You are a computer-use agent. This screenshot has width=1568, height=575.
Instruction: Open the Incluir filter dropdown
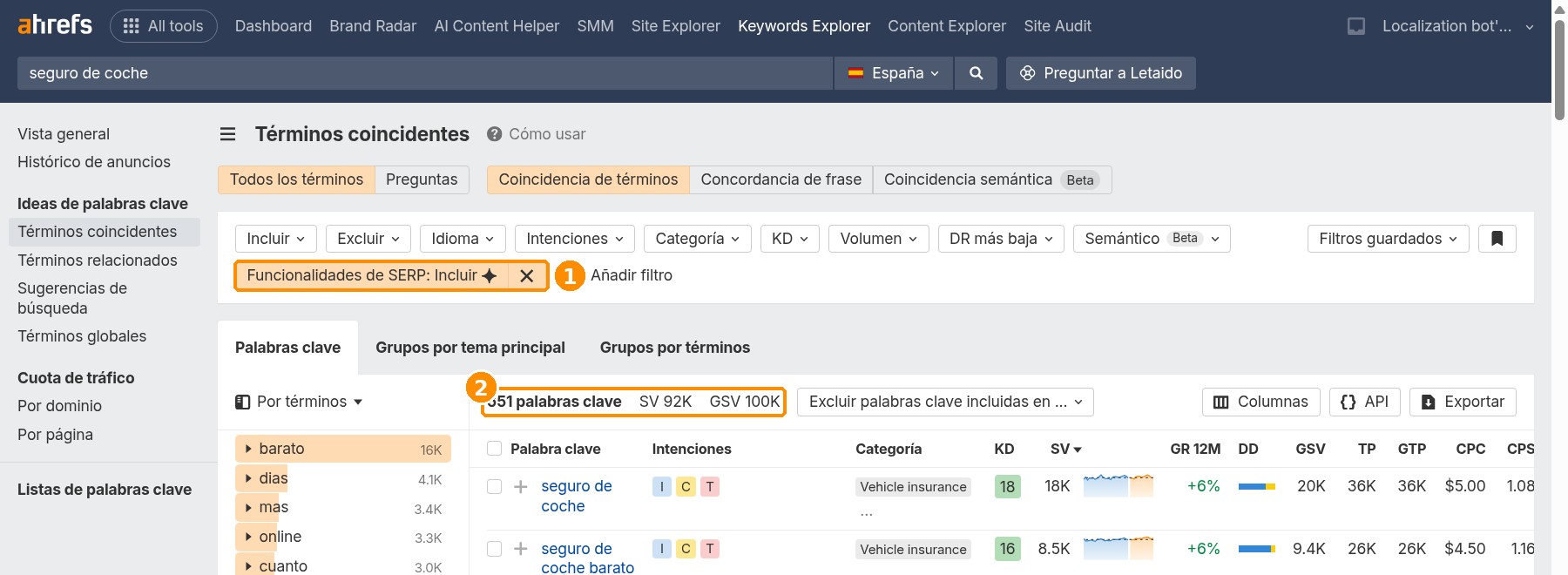[x=275, y=239]
